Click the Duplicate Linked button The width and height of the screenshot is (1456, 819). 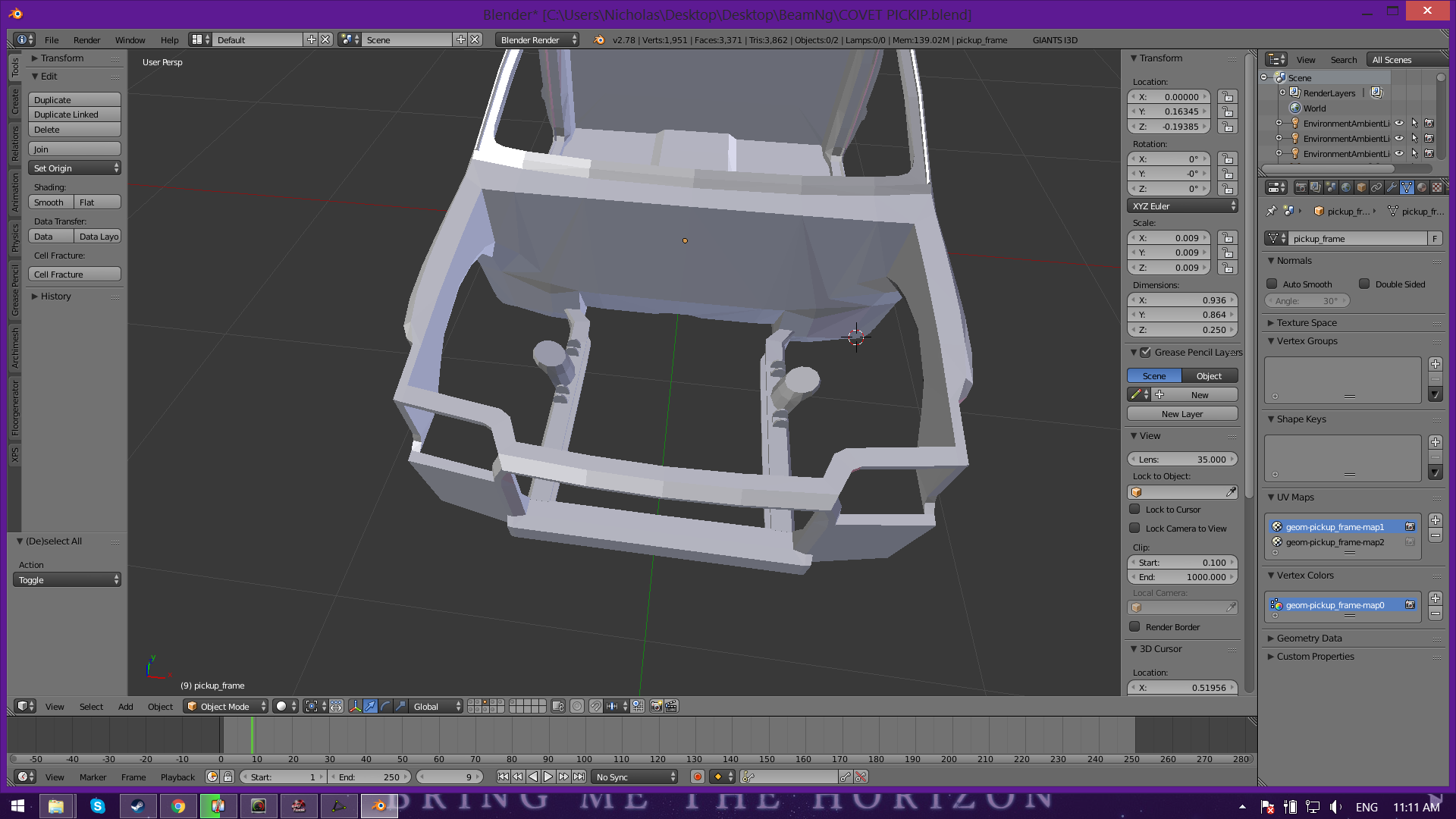[74, 115]
